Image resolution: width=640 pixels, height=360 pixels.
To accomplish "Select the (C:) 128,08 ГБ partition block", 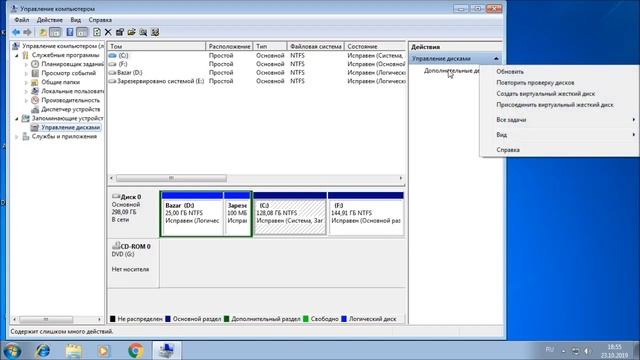I will [x=290, y=213].
